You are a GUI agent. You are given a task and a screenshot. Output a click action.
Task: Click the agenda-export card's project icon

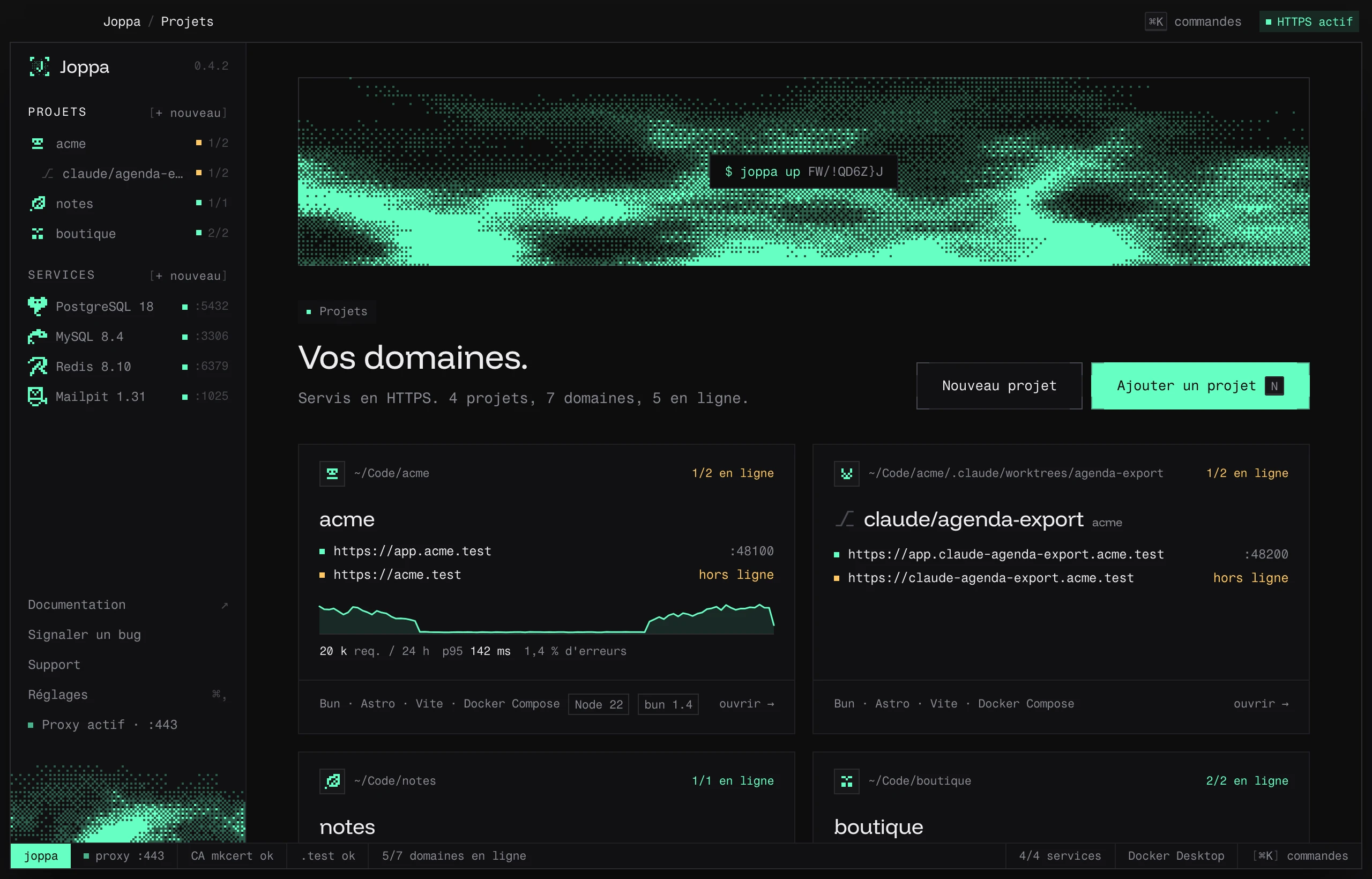[x=846, y=473]
